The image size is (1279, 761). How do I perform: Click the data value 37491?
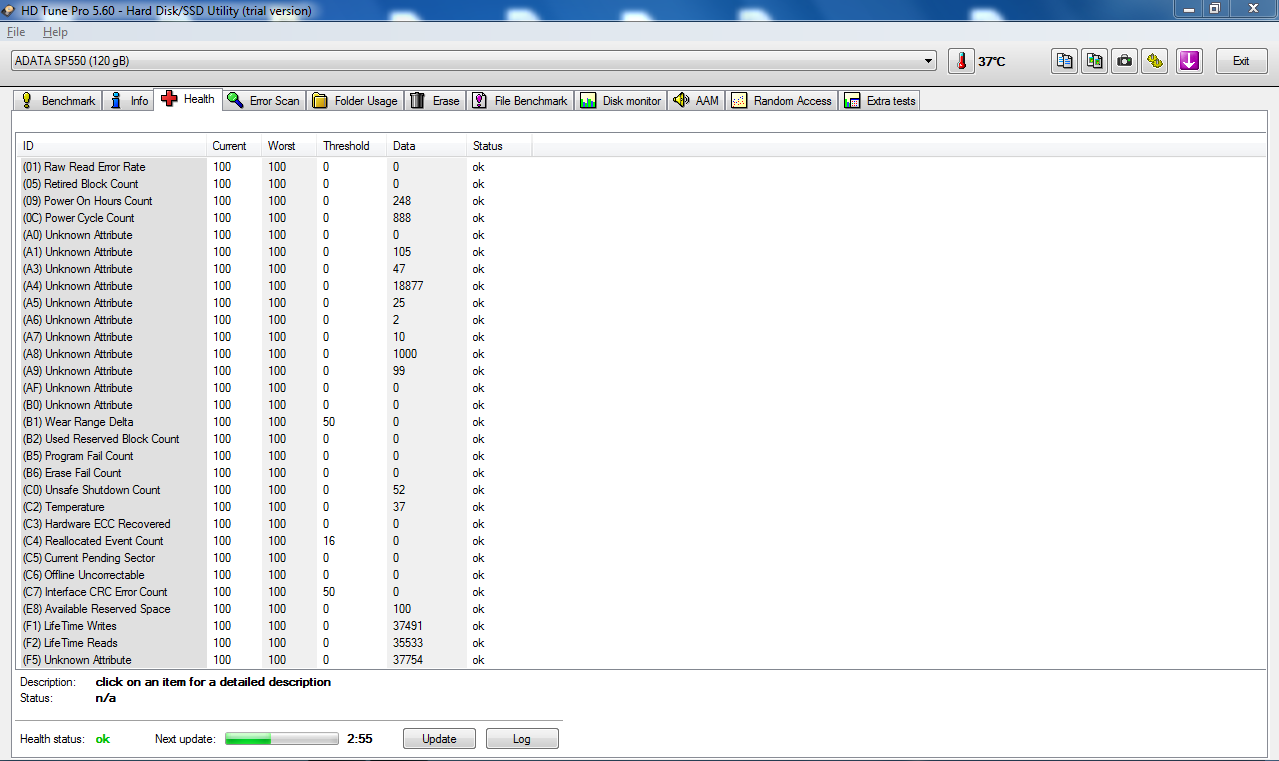(408, 626)
